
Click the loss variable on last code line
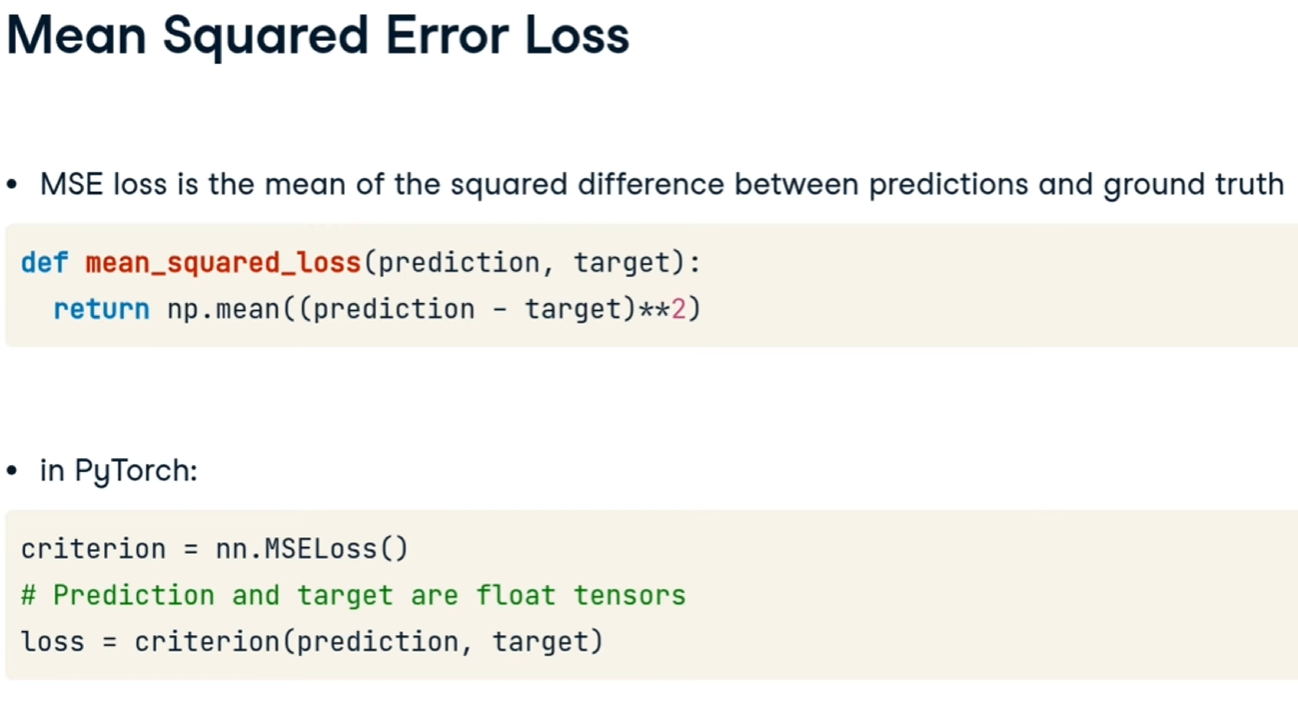click(x=52, y=641)
